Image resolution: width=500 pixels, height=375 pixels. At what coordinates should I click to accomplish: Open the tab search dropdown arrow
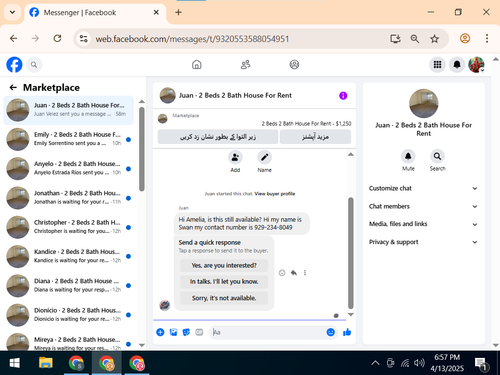[12, 12]
